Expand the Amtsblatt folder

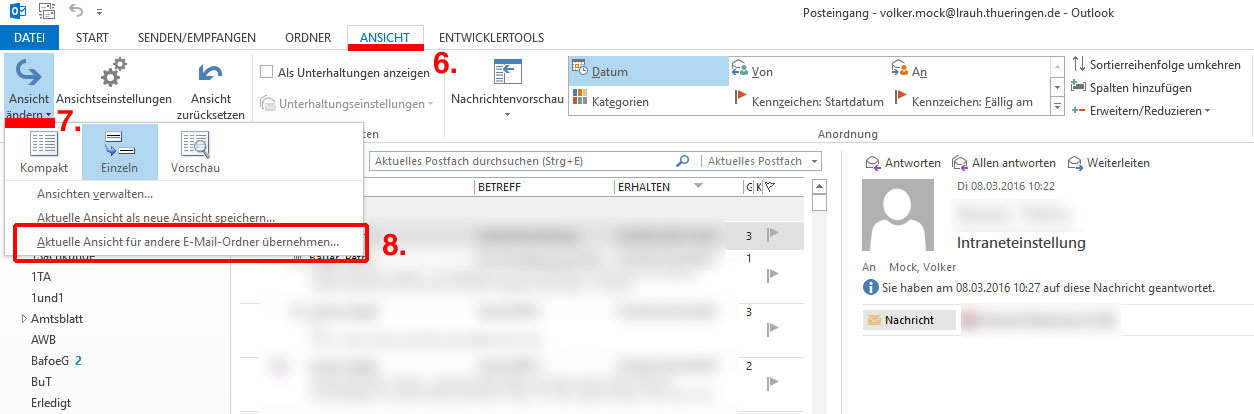[24, 319]
